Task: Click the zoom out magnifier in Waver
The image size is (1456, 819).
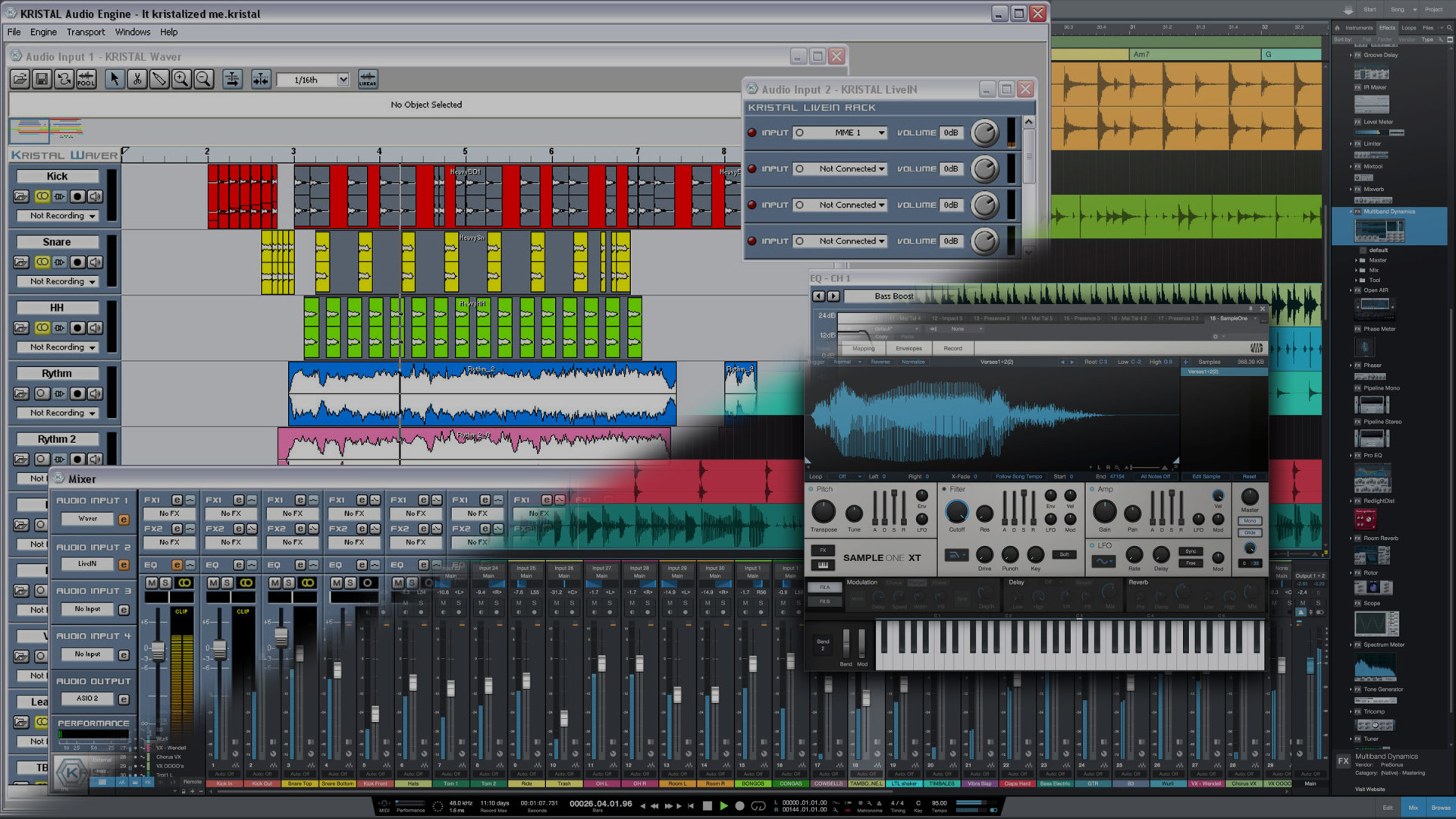Action: [x=203, y=79]
